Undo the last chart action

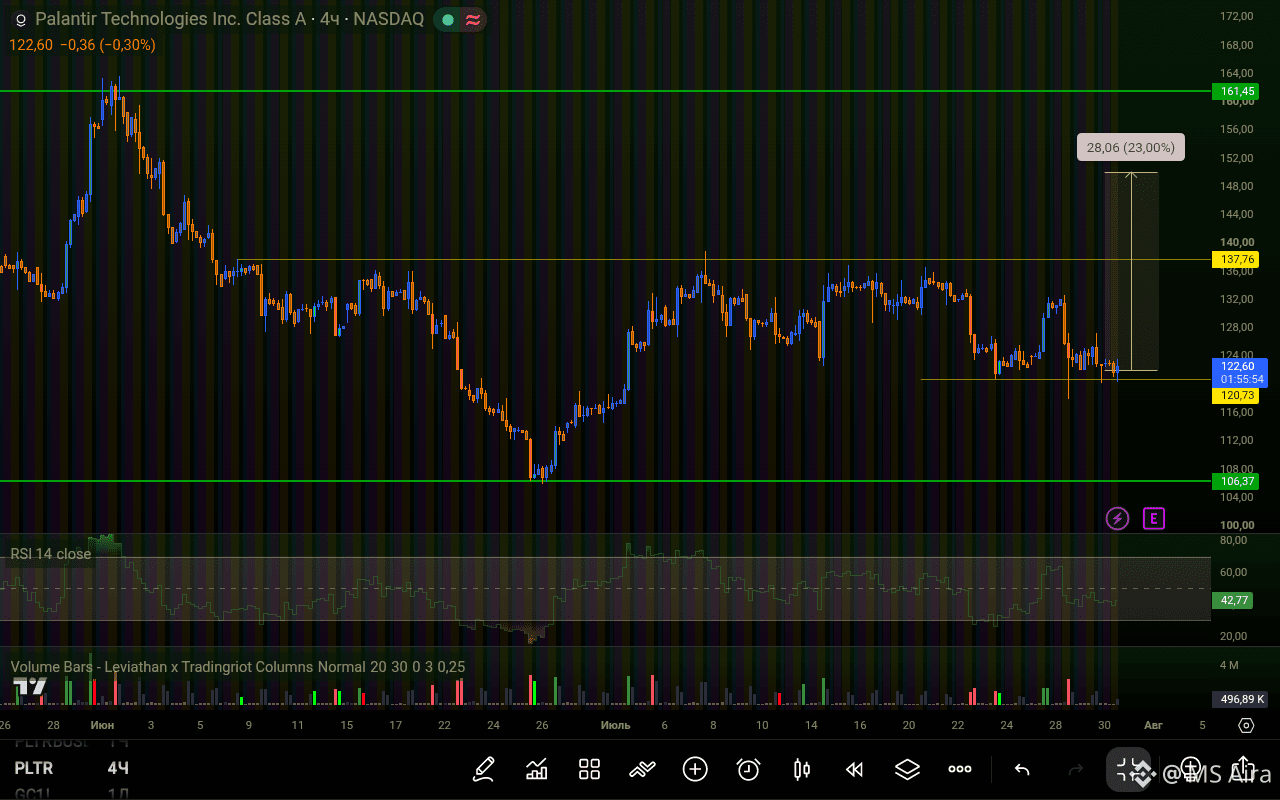click(1022, 769)
